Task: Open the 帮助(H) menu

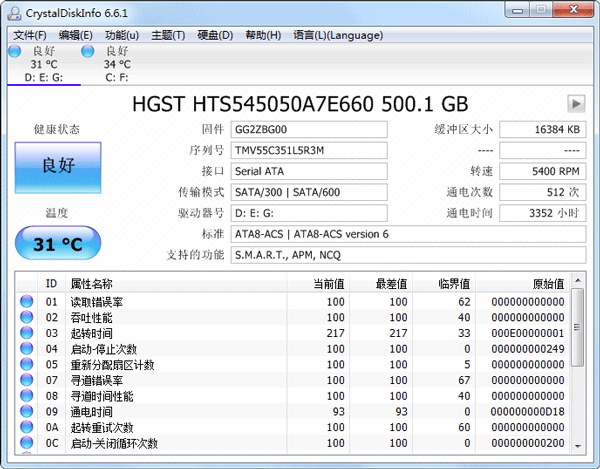Action: coord(263,35)
